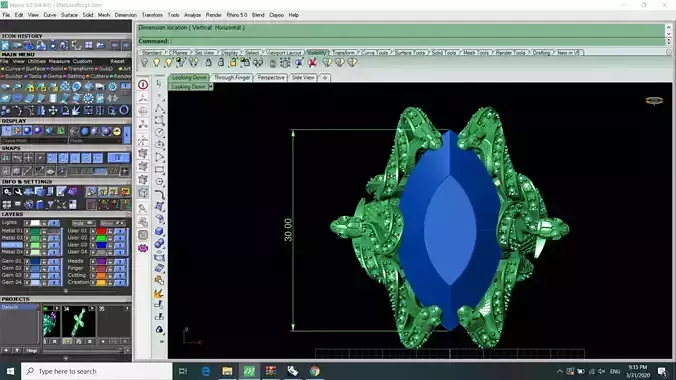
Task: Click the four-way move arrows icon in Main Menu
Action: pyautogui.click(x=53, y=111)
